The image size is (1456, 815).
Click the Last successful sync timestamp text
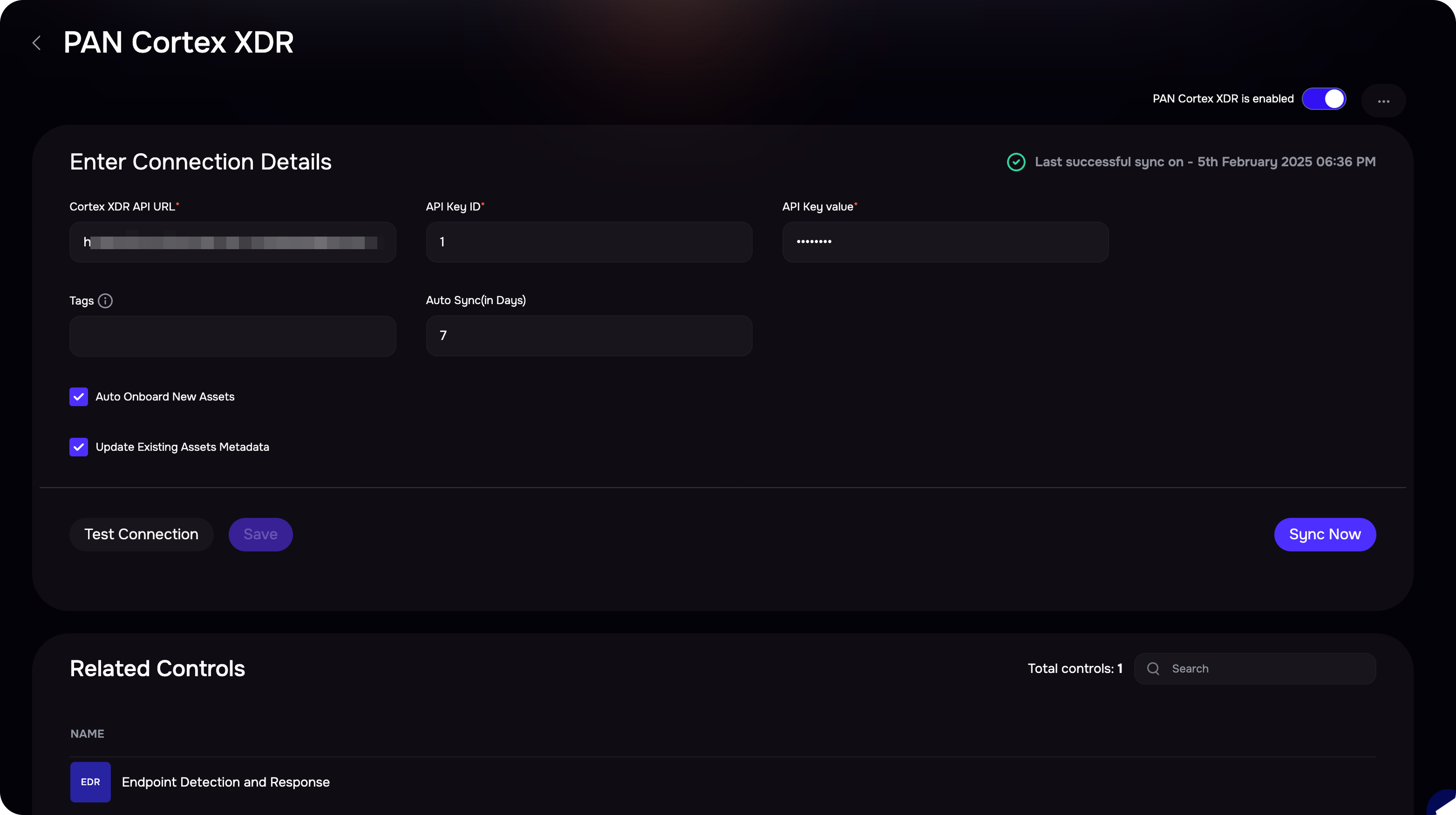click(x=1205, y=162)
